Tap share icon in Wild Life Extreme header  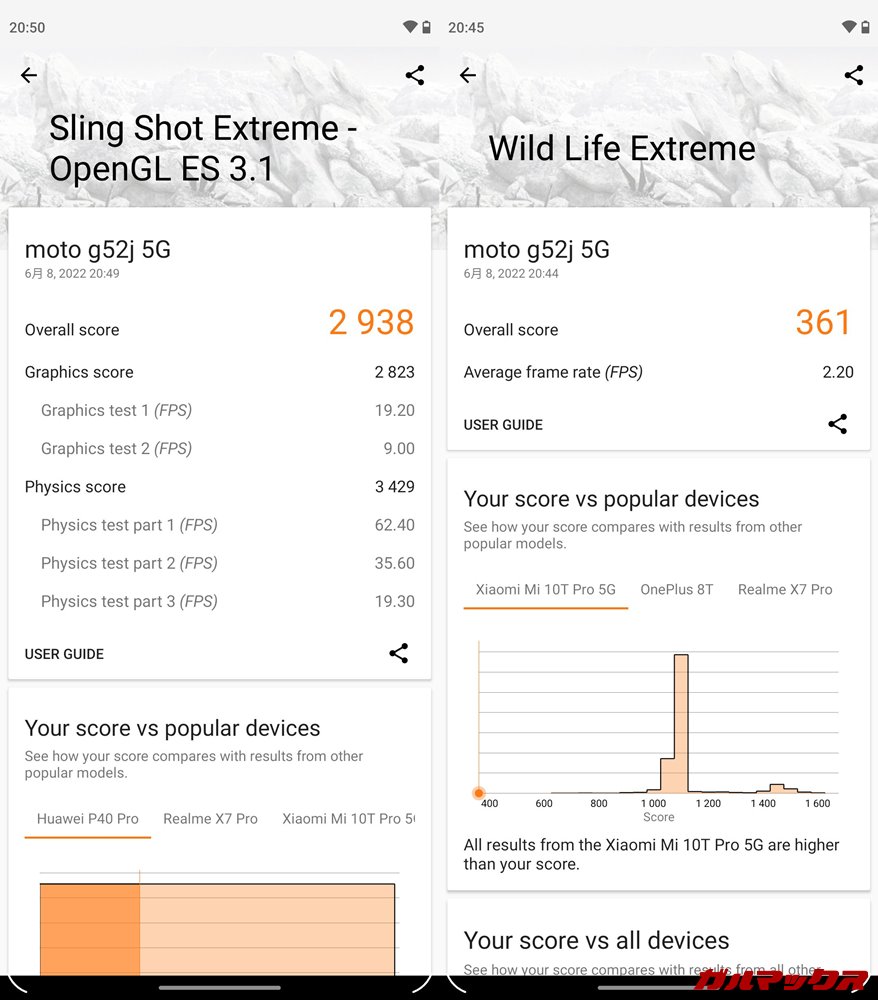coord(854,75)
